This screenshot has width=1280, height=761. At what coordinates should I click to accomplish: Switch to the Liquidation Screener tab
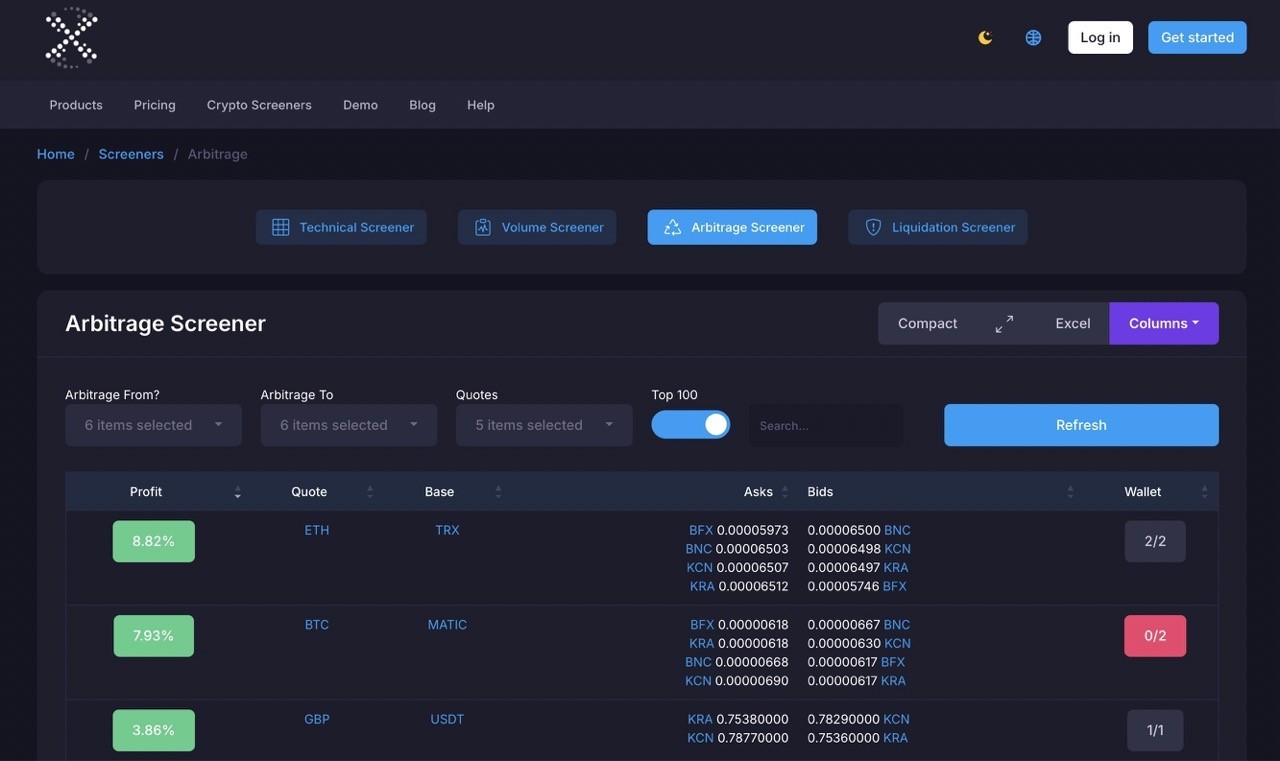click(938, 227)
